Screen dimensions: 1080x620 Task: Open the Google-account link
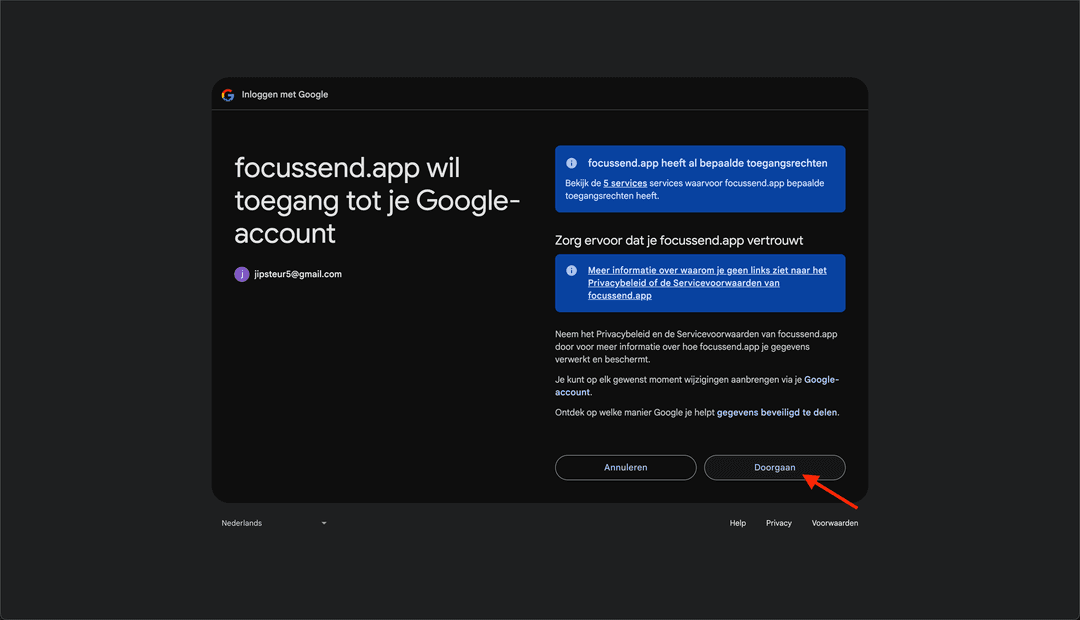click(697, 386)
